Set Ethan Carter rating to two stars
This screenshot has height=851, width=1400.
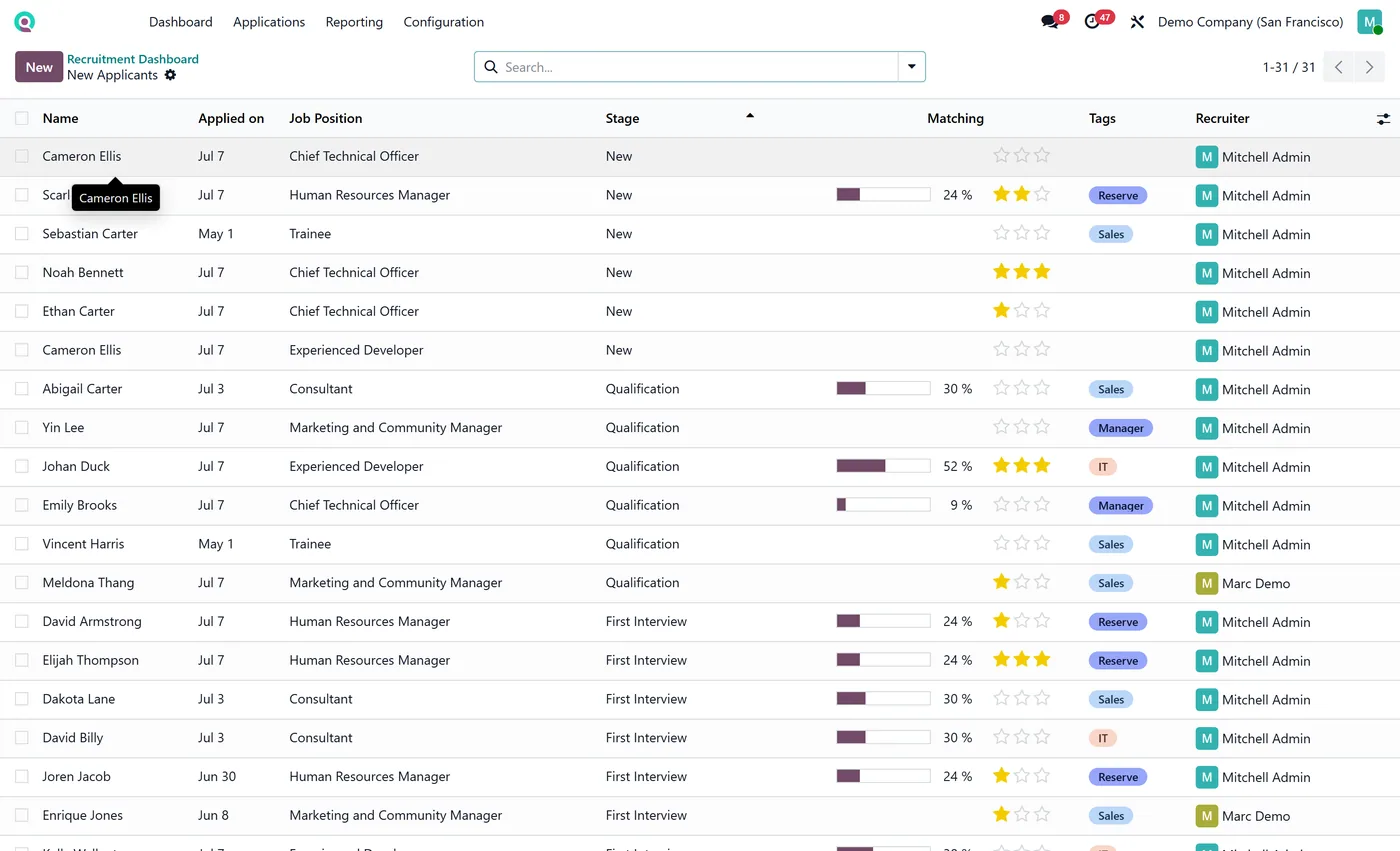coord(1022,311)
